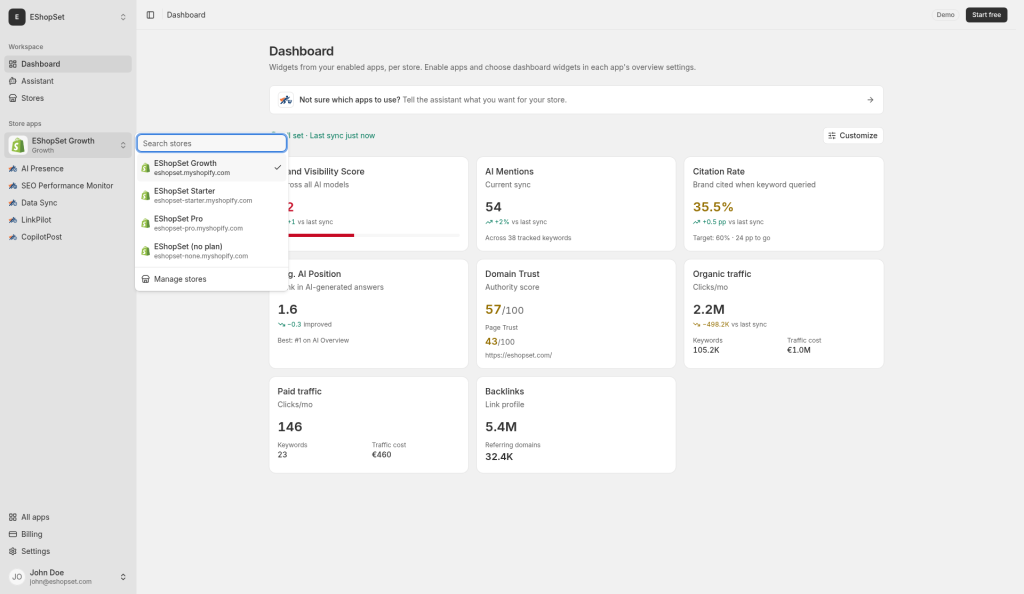Open Manage stores from dropdown
The image size is (1024, 594).
(212, 279)
